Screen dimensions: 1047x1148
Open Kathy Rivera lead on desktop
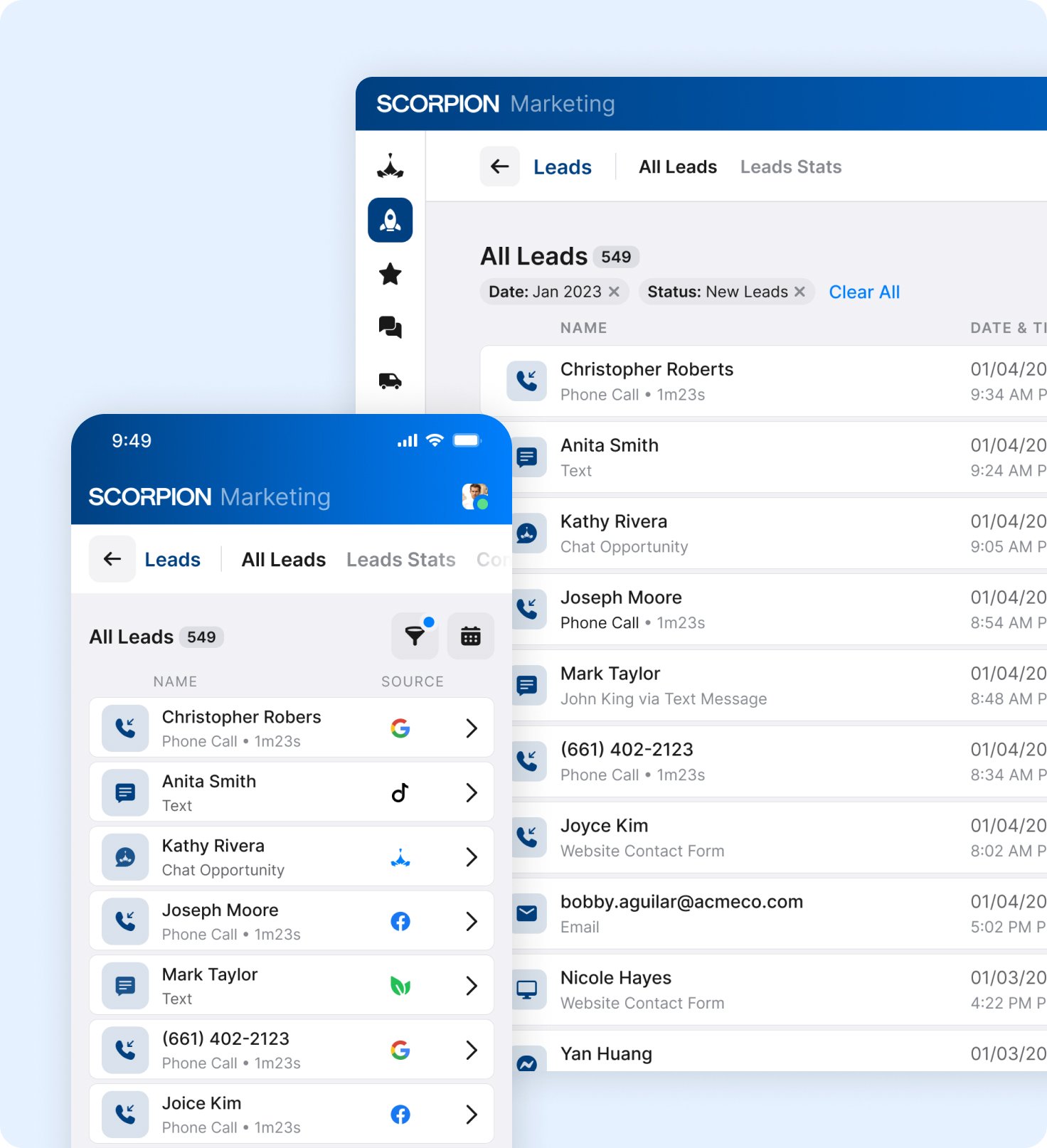780,533
